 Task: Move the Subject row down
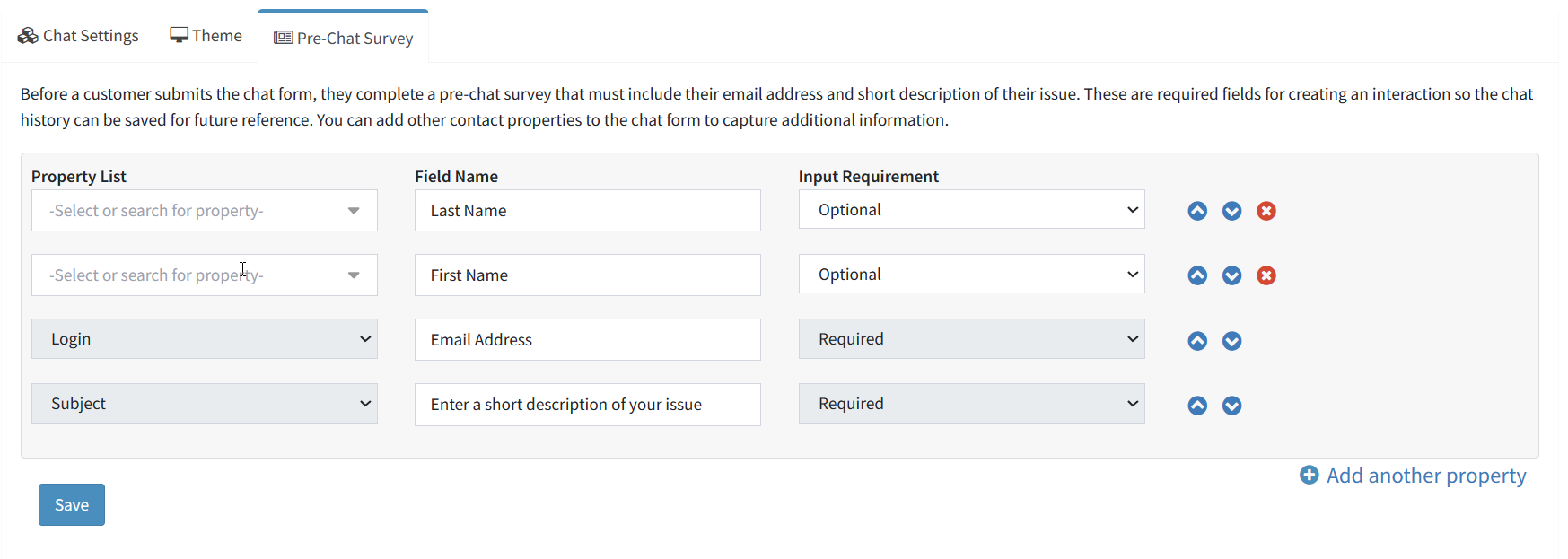pyautogui.click(x=1232, y=406)
